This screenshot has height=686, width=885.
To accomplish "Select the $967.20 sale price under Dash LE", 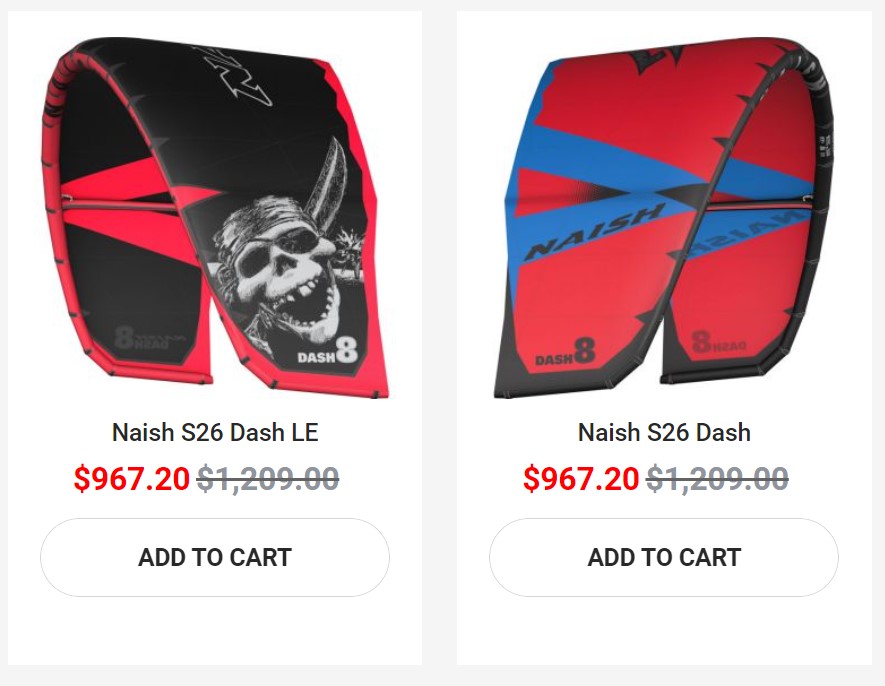I will [131, 479].
